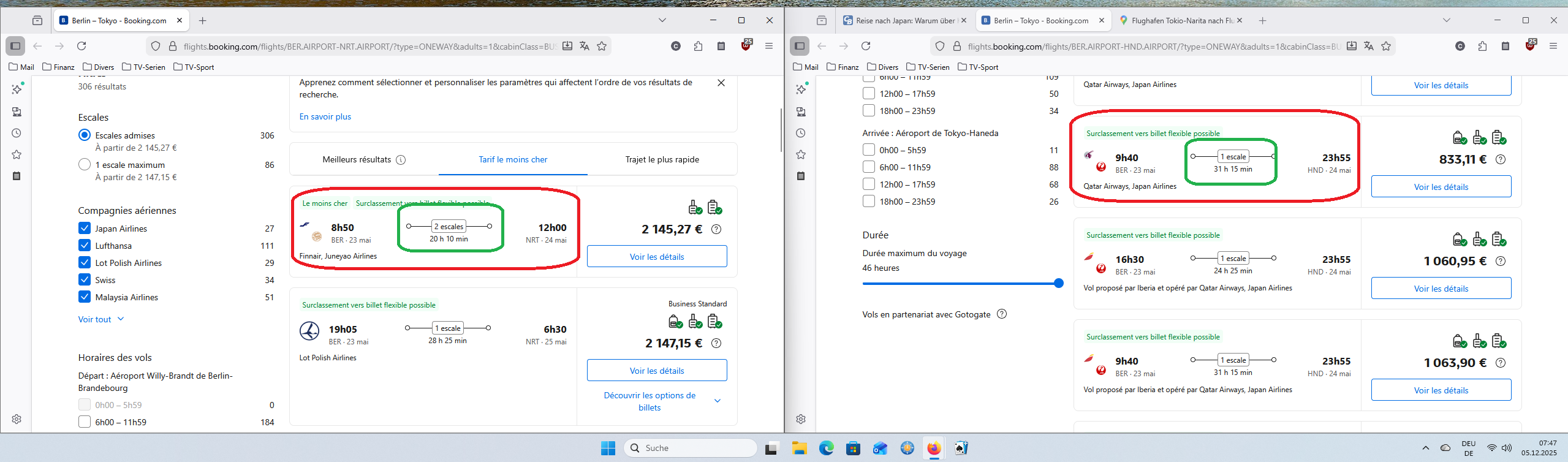Voir les détails for 833,11 € flight

(x=1441, y=187)
